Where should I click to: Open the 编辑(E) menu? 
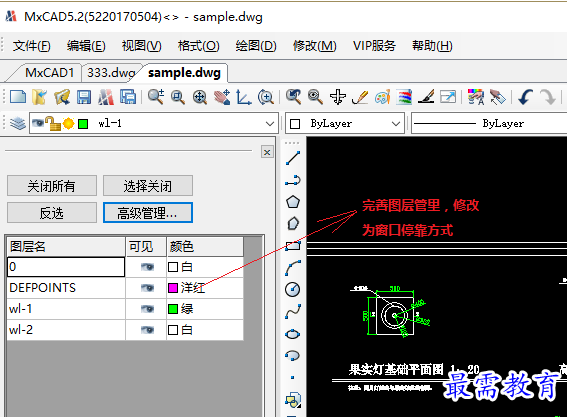[86, 46]
